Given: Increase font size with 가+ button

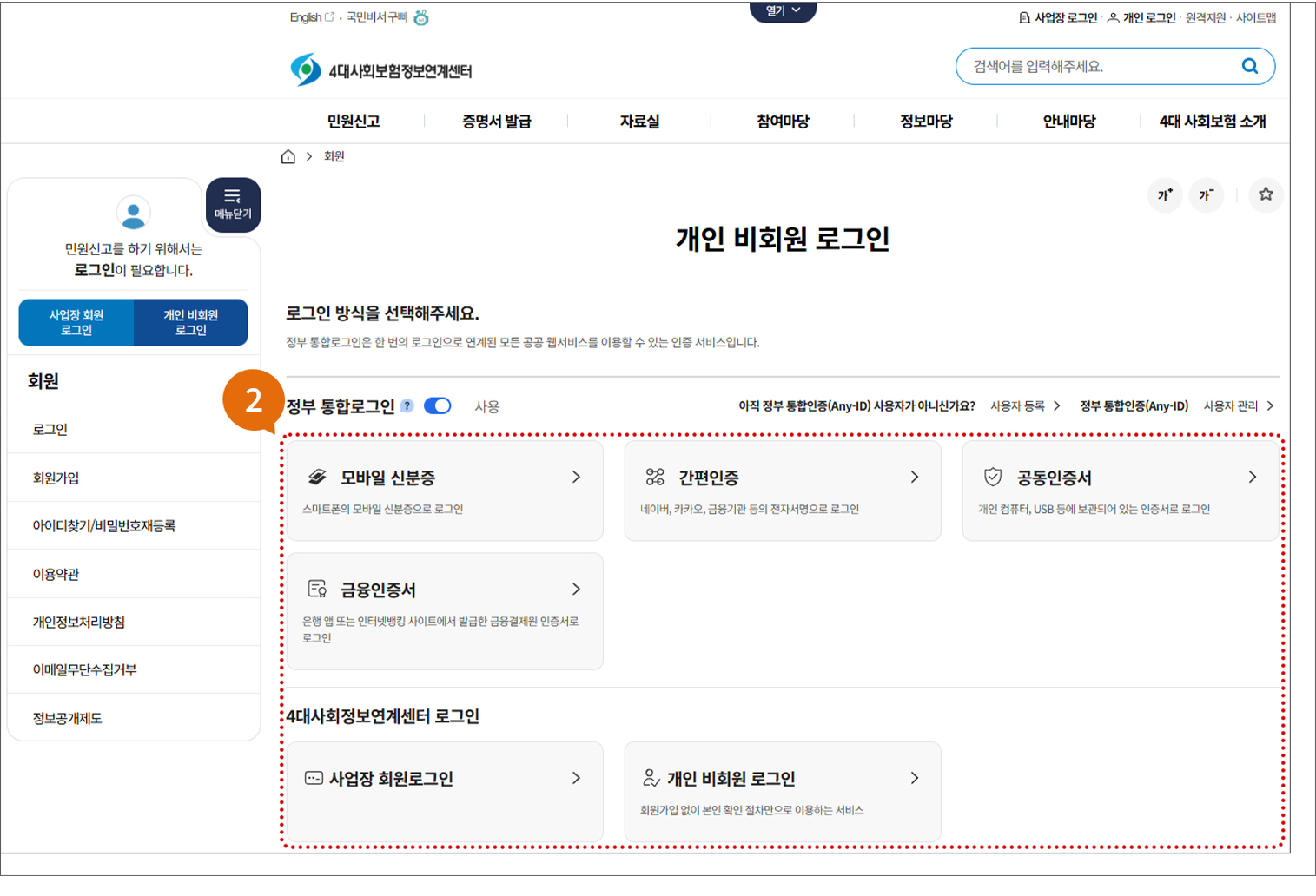Looking at the screenshot, I should coord(1165,194).
